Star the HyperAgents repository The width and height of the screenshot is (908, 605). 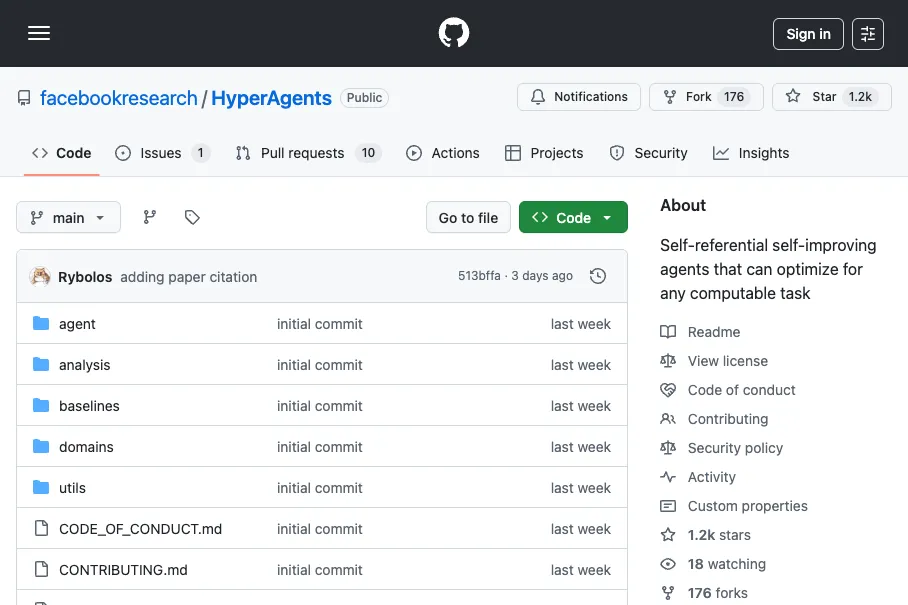tap(830, 97)
